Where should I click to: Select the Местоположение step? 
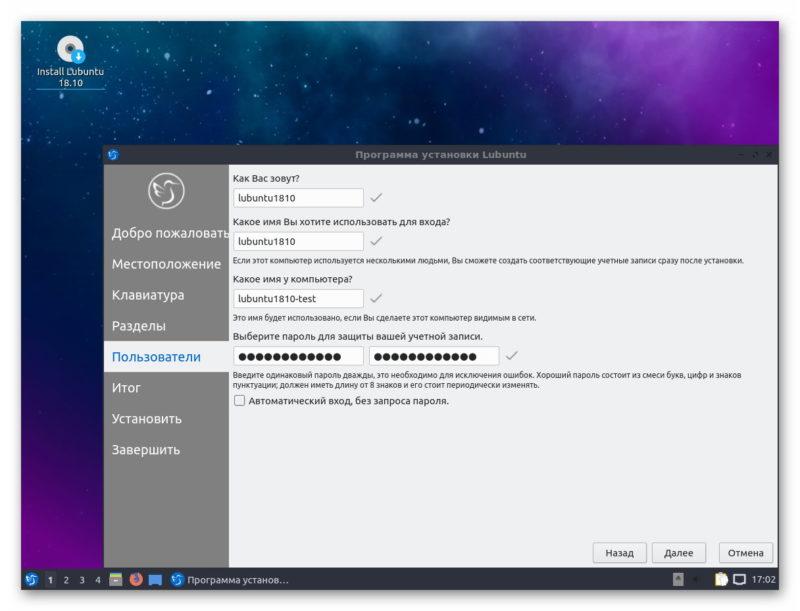click(x=166, y=264)
